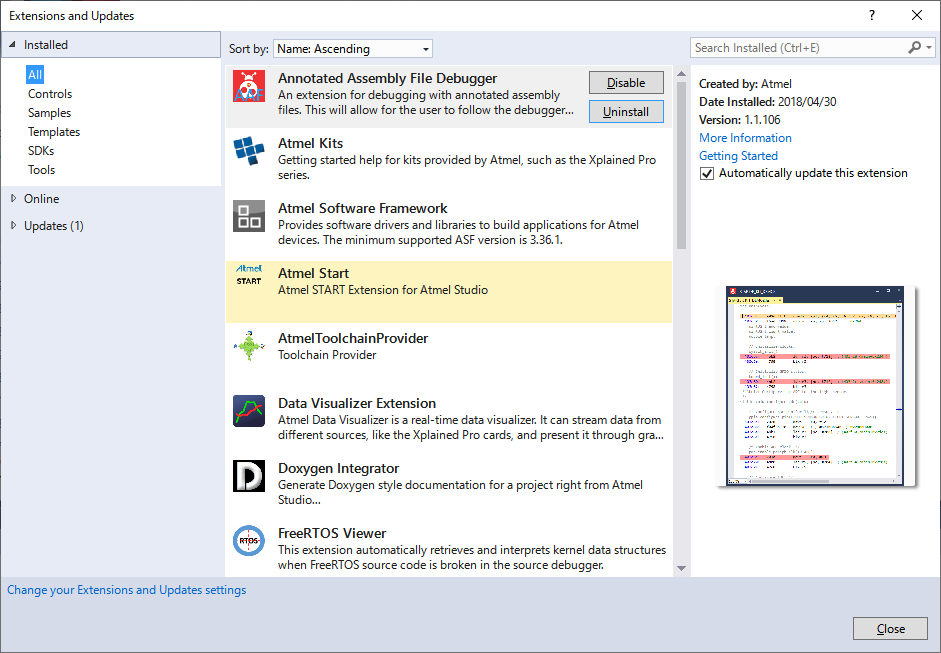Select the Controls category
The width and height of the screenshot is (941, 653).
tap(50, 94)
